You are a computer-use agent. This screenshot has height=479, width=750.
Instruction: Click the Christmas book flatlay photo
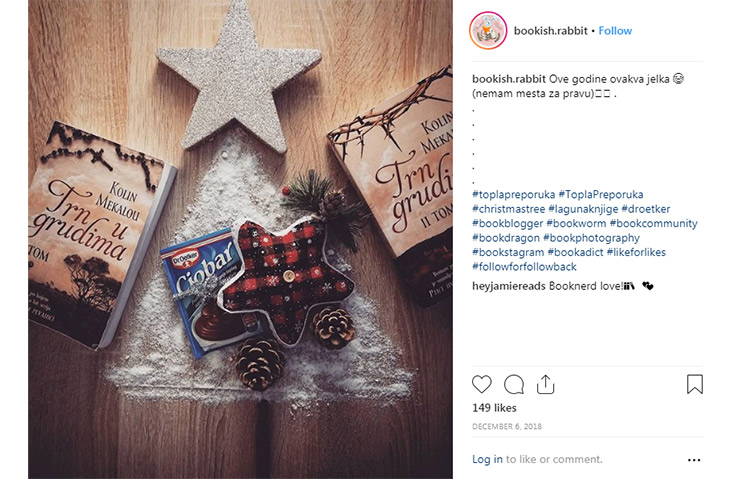pyautogui.click(x=240, y=239)
